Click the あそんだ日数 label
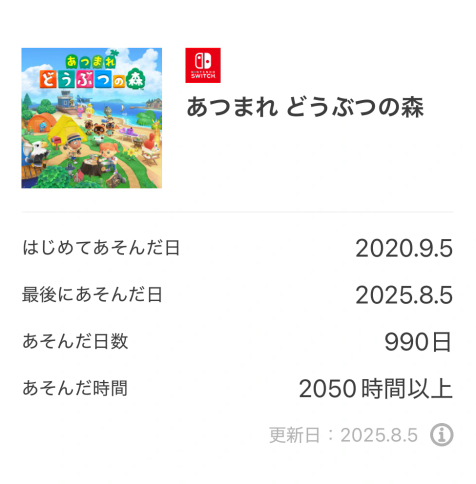 click(x=75, y=341)
